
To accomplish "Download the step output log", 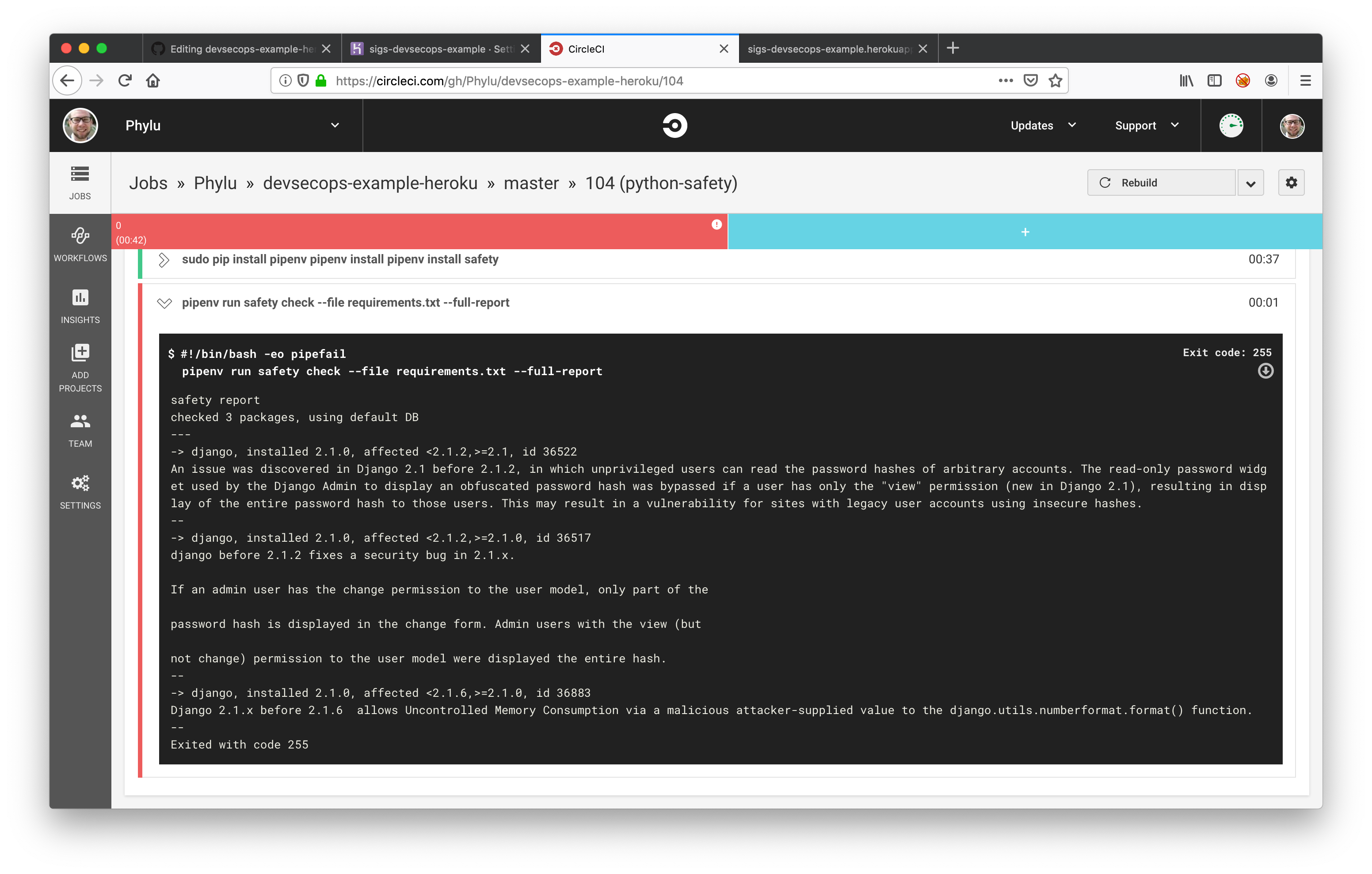I will (1265, 372).
